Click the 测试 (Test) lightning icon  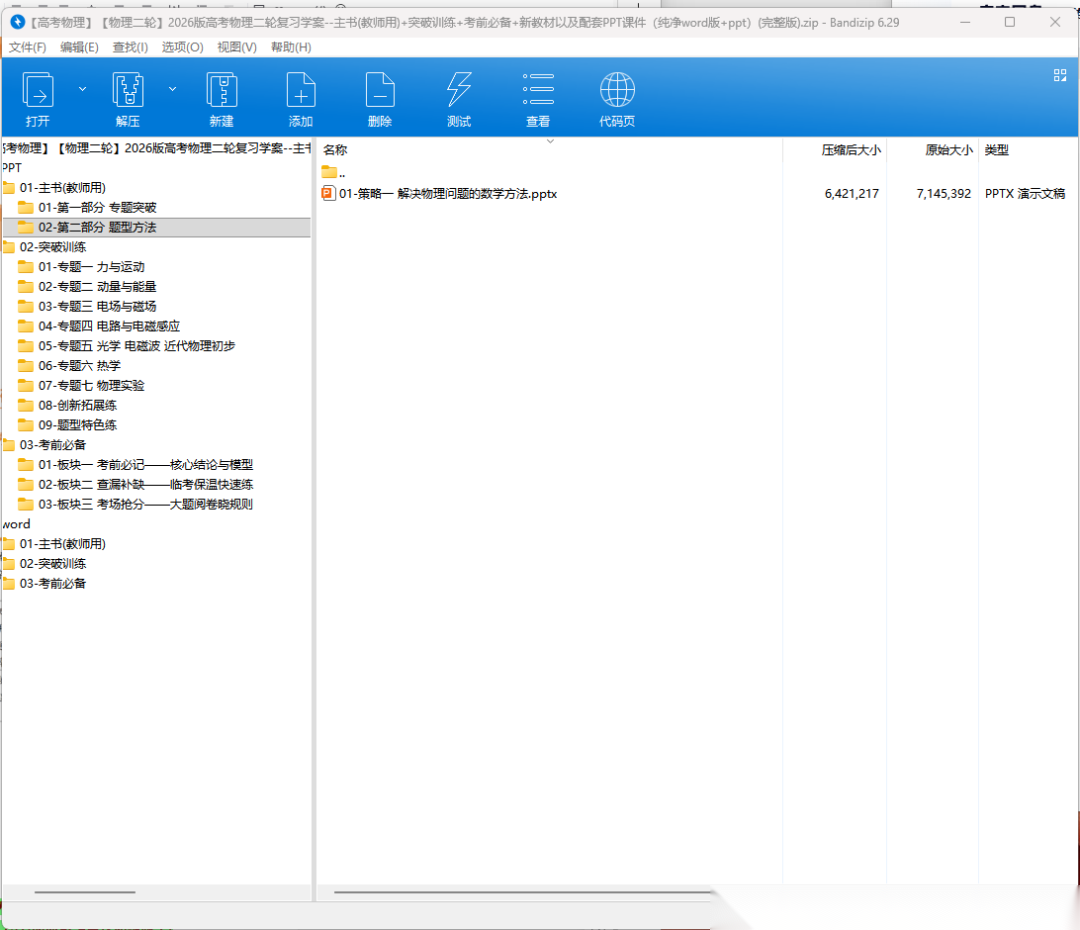point(458,92)
